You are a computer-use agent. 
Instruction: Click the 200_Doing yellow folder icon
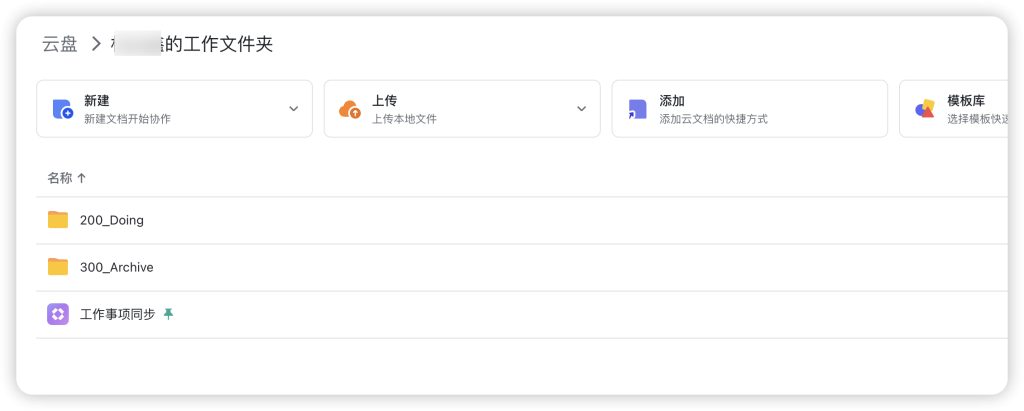click(58, 220)
